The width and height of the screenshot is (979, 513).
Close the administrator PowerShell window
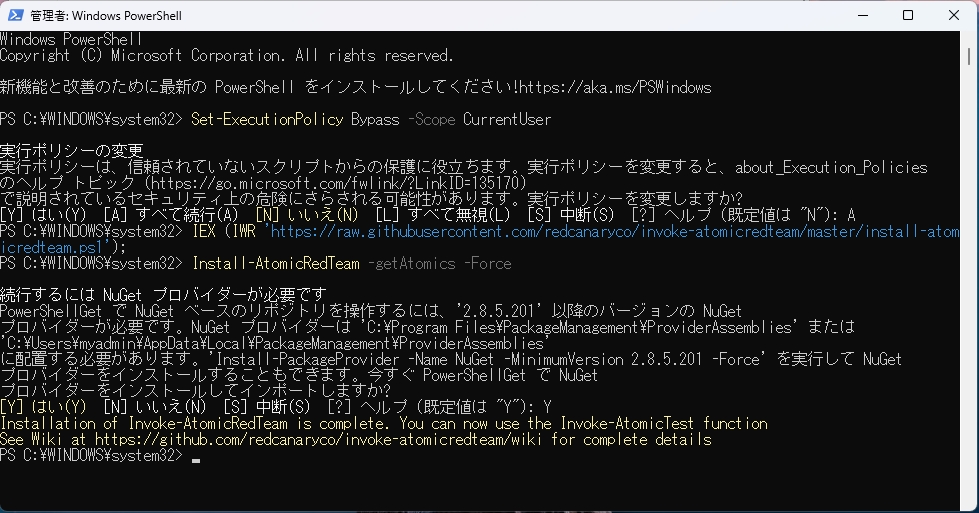(x=954, y=15)
